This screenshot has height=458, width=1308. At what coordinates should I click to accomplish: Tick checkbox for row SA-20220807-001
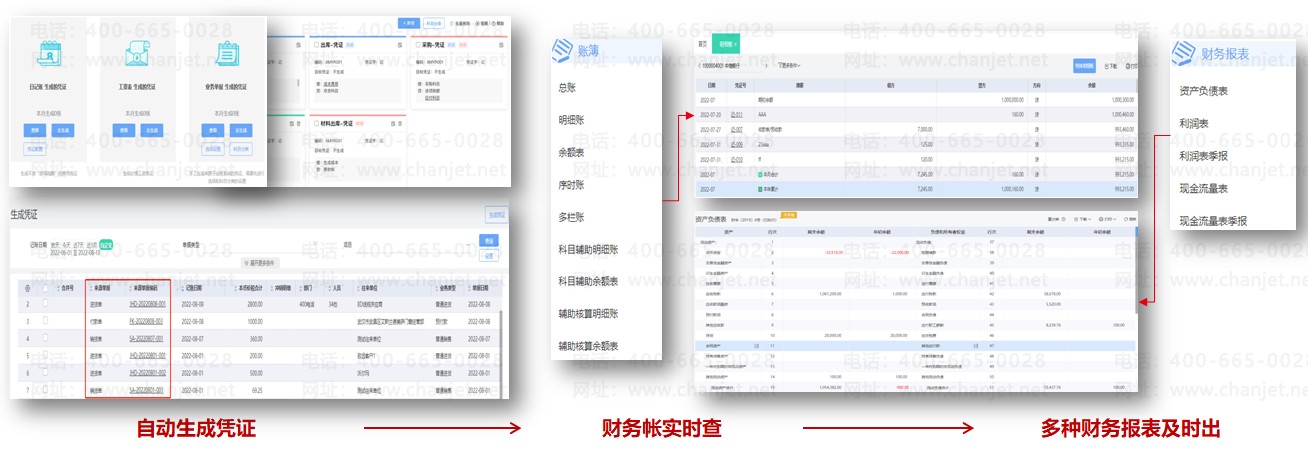point(45,338)
